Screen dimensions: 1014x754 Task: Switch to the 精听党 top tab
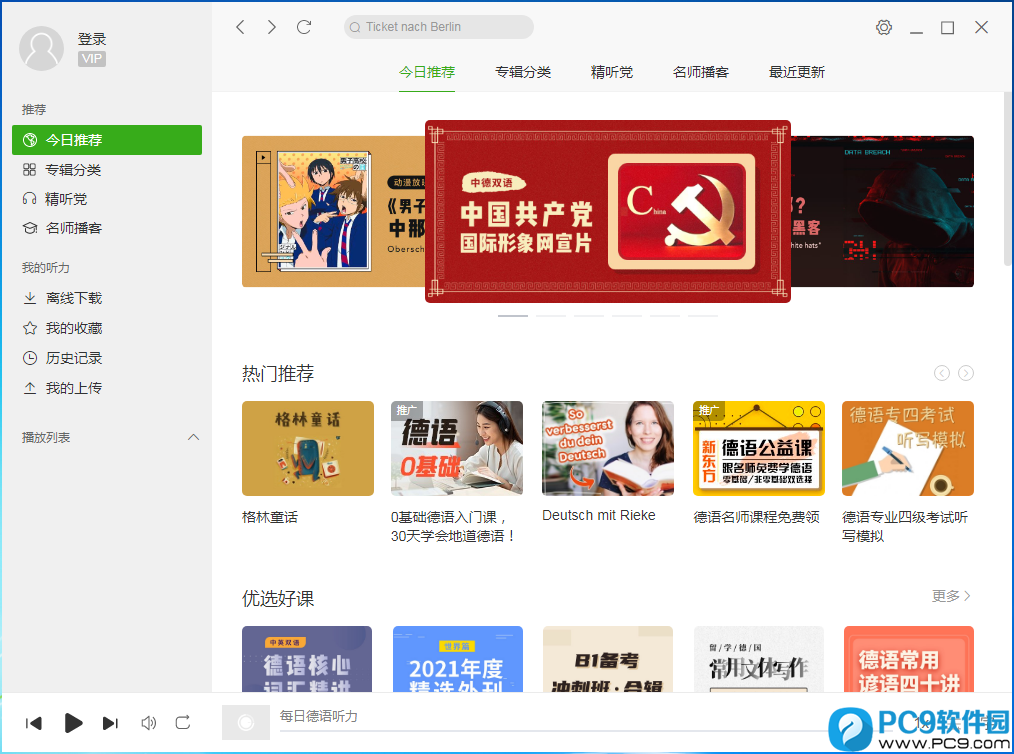[611, 72]
